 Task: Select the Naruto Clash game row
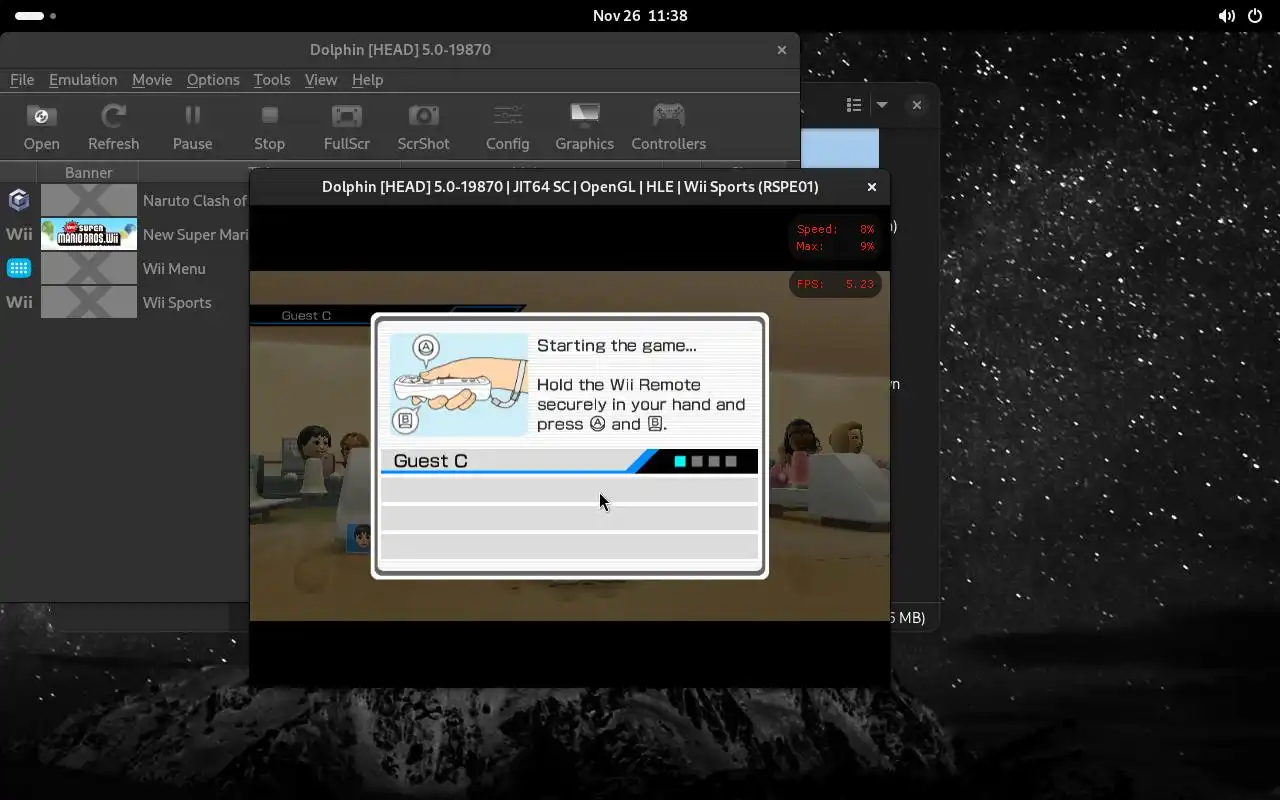click(124, 200)
